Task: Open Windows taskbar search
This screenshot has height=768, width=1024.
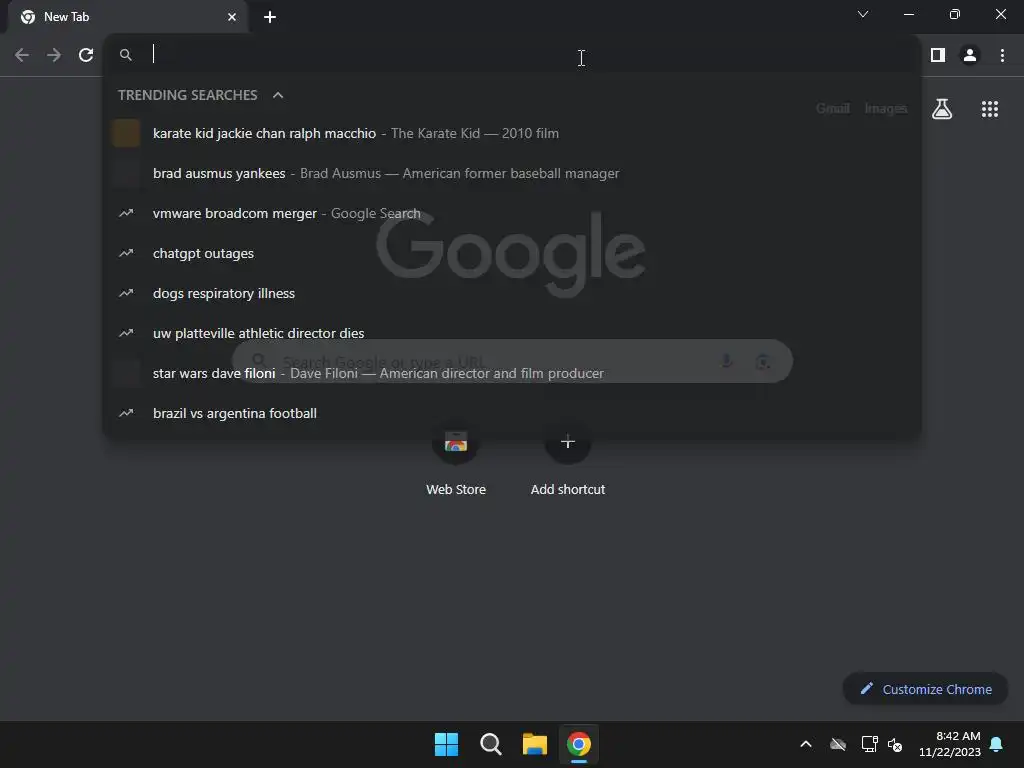Action: [x=490, y=744]
